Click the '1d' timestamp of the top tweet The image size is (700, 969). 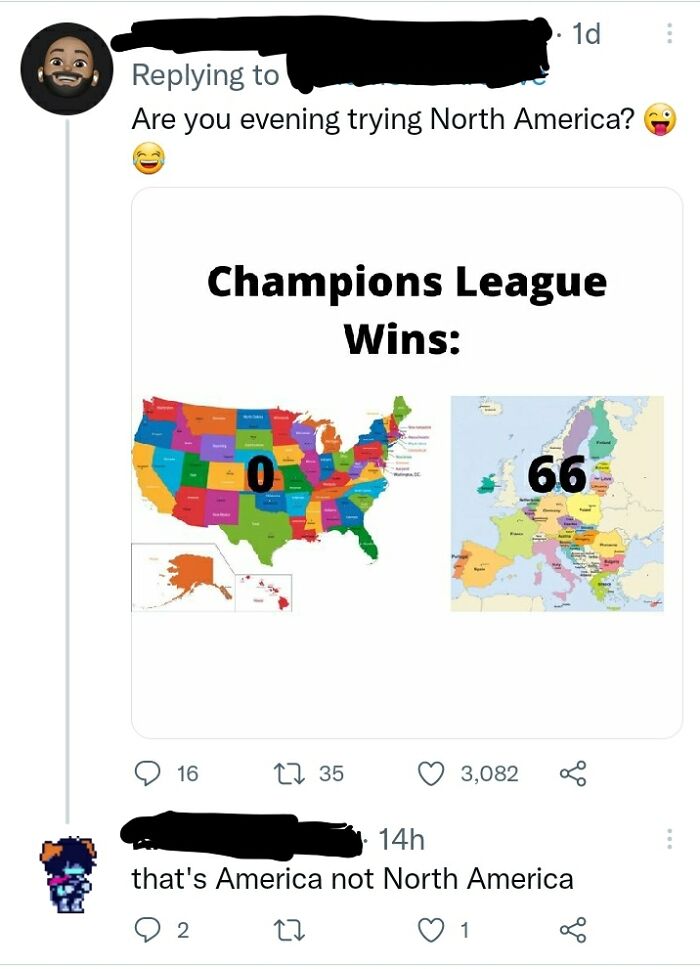tap(586, 34)
